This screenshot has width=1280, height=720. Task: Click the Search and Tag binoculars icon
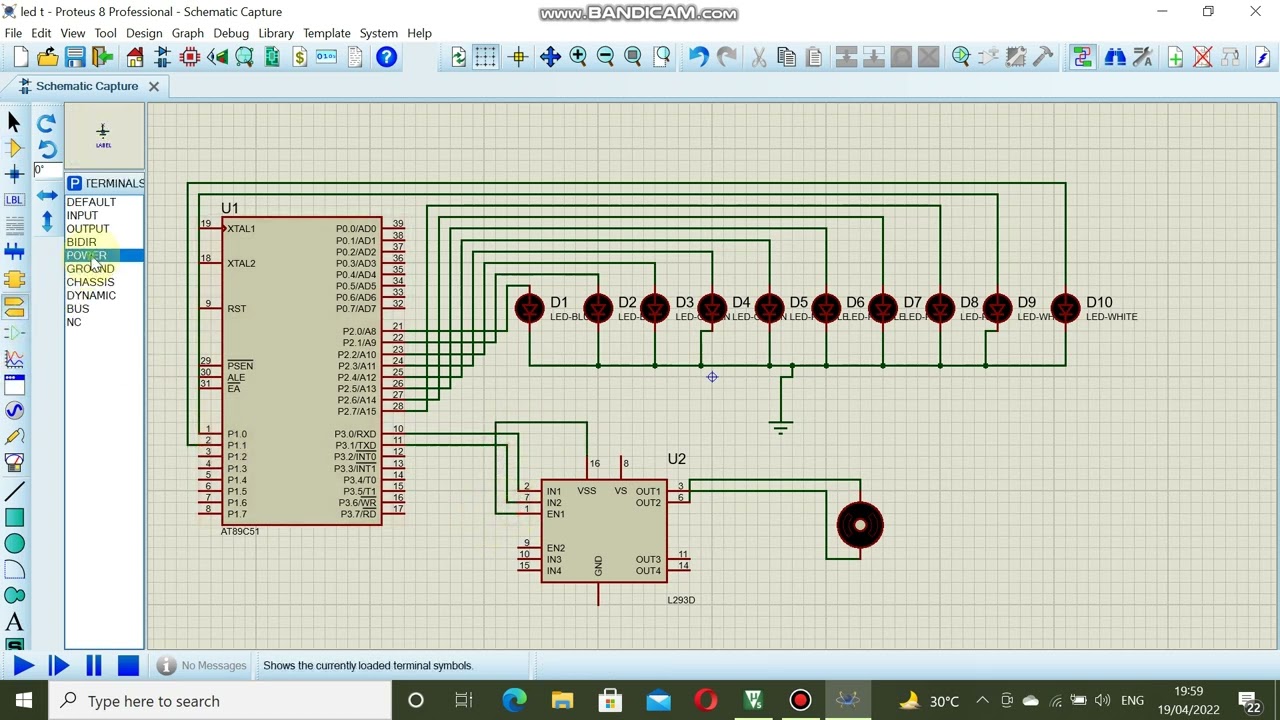coord(1115,57)
